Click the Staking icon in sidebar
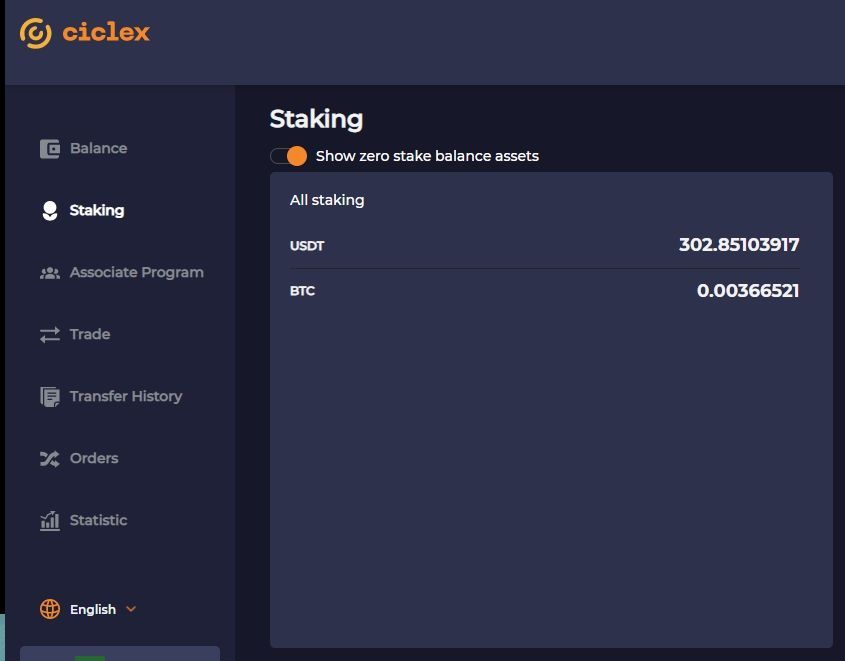This screenshot has height=661, width=845. click(x=49, y=211)
